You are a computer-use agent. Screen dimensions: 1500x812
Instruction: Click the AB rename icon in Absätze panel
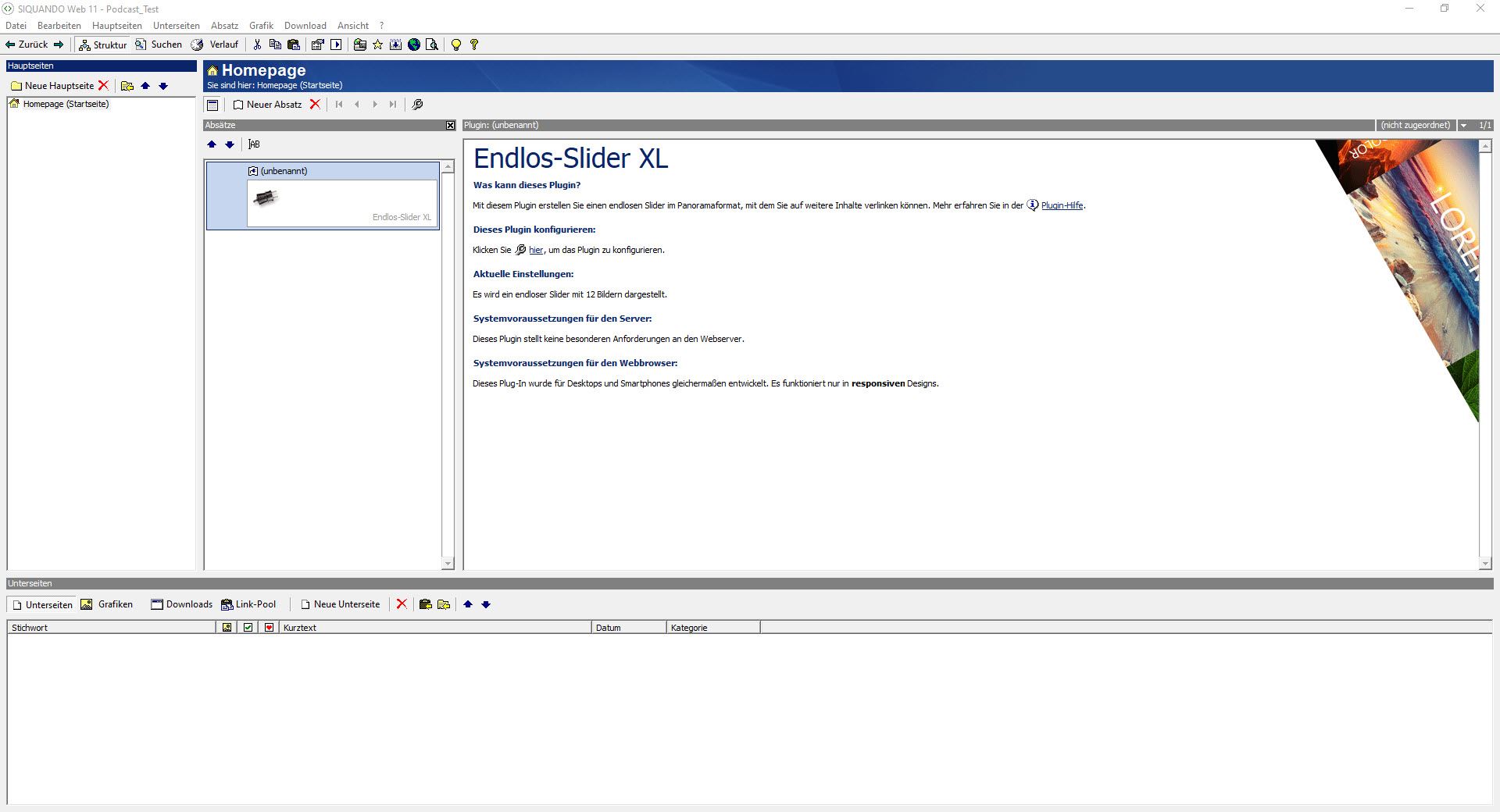pos(254,144)
